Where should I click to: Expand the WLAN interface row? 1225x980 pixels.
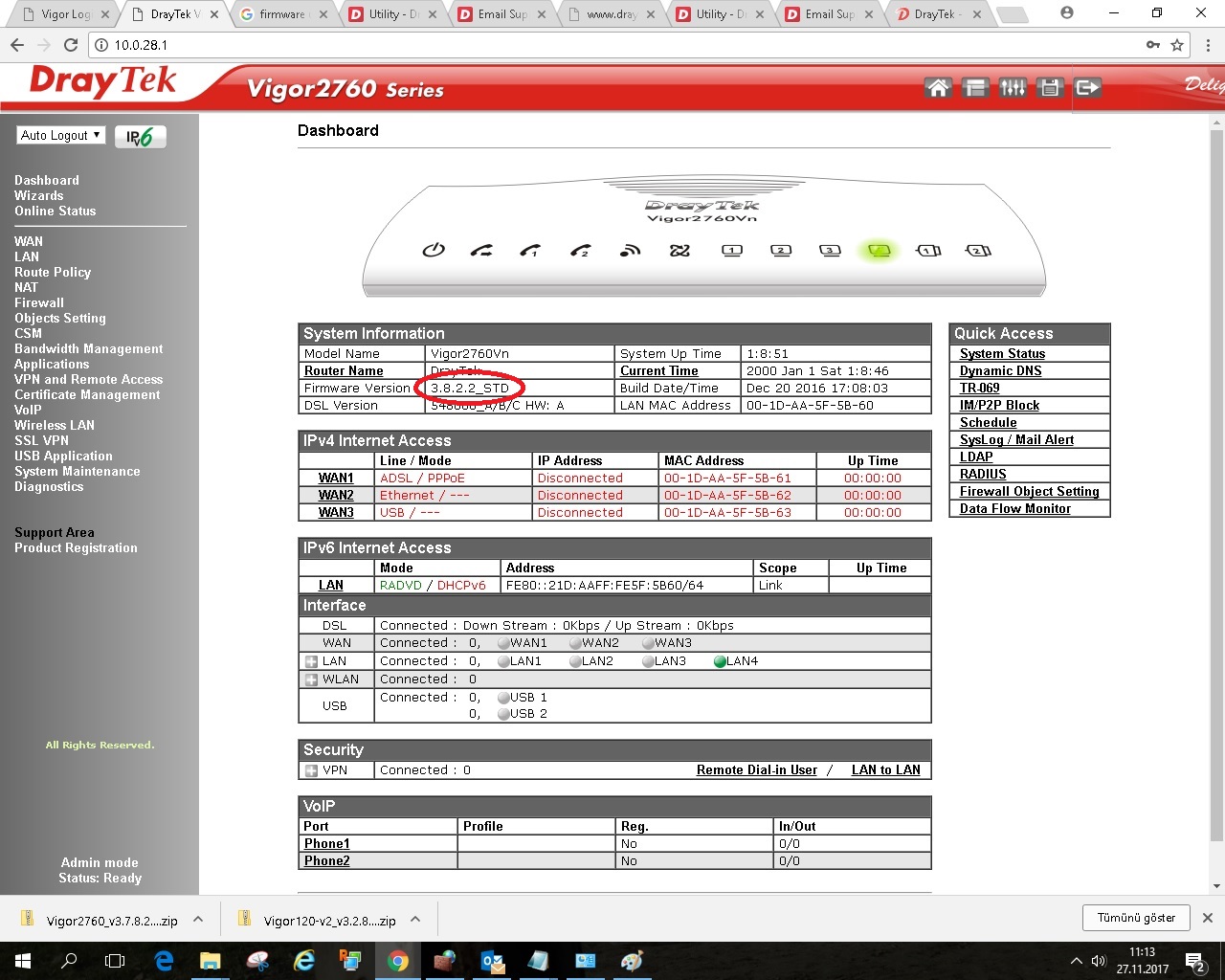click(311, 679)
